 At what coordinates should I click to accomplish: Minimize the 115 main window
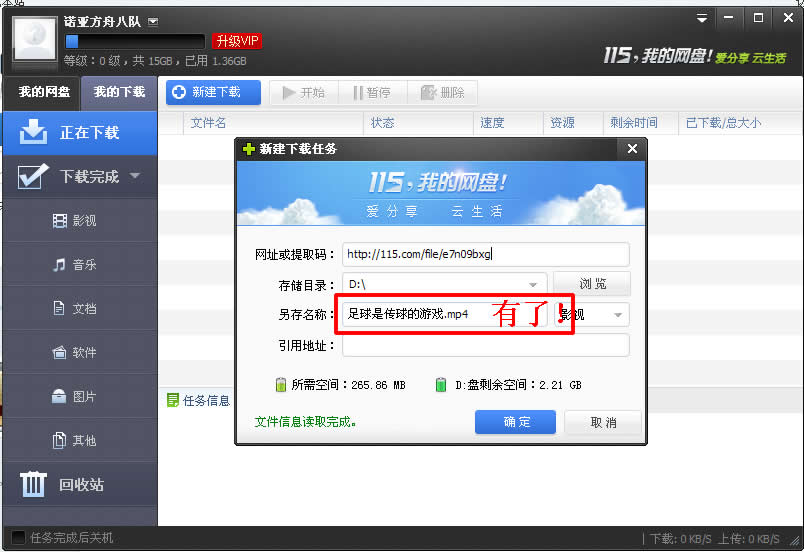point(728,18)
